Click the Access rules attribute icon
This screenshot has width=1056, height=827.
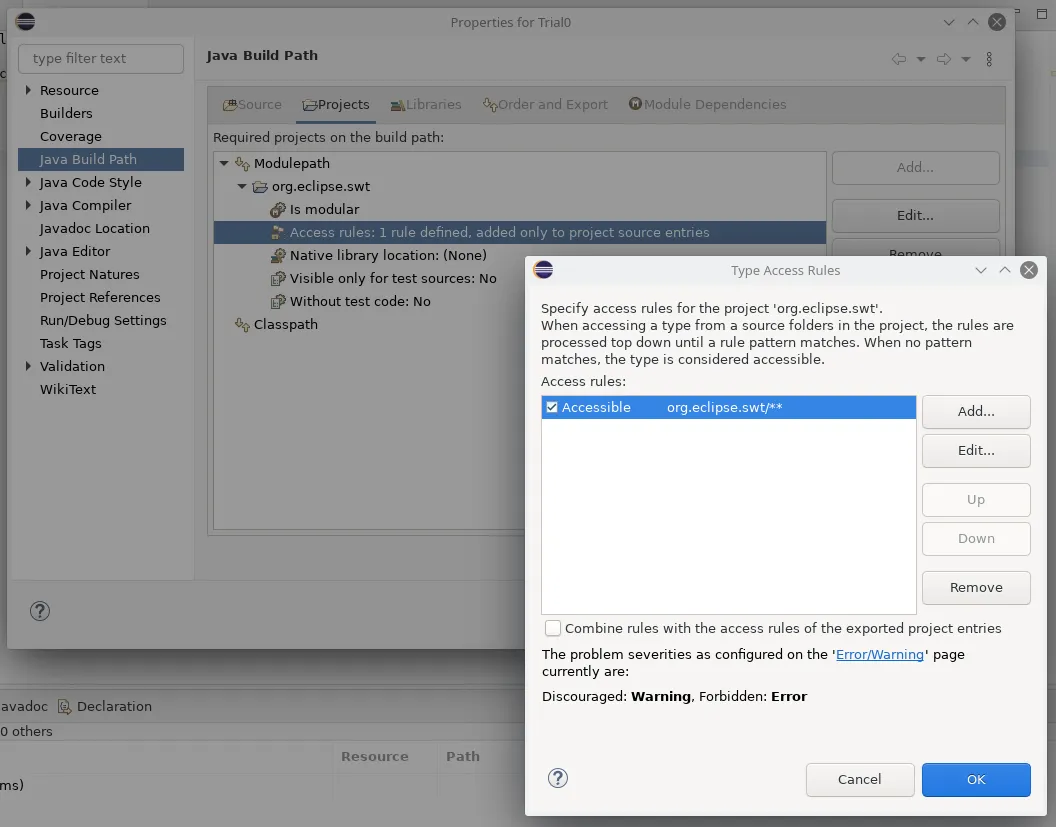point(277,232)
